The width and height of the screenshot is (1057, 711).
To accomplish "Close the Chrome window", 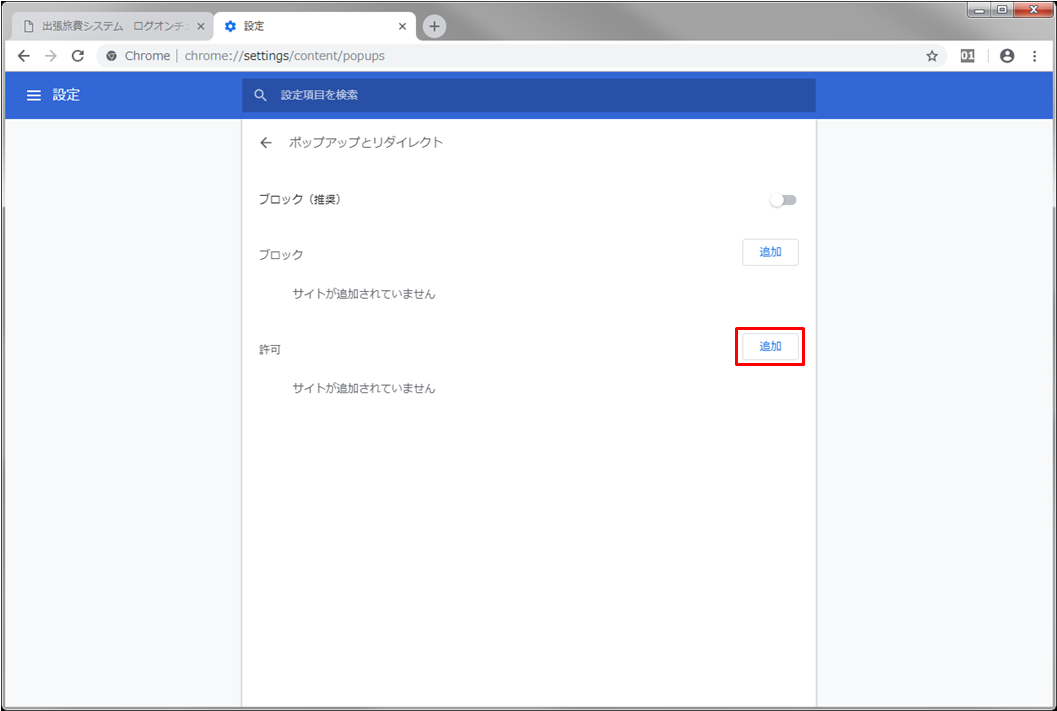I will [x=1033, y=10].
